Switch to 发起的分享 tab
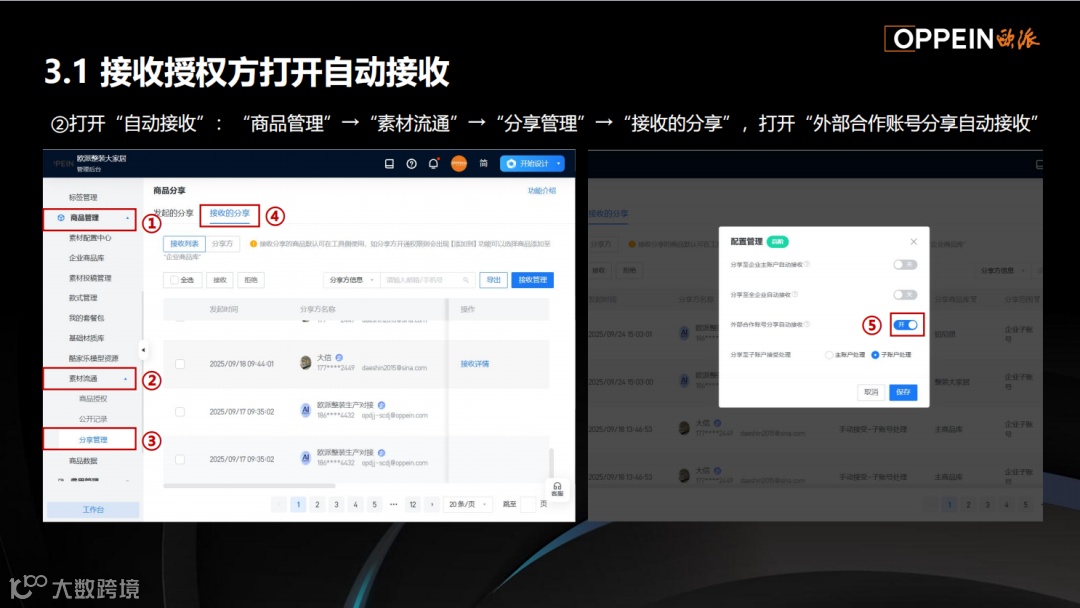Image resolution: width=1080 pixels, height=608 pixels. click(x=173, y=213)
